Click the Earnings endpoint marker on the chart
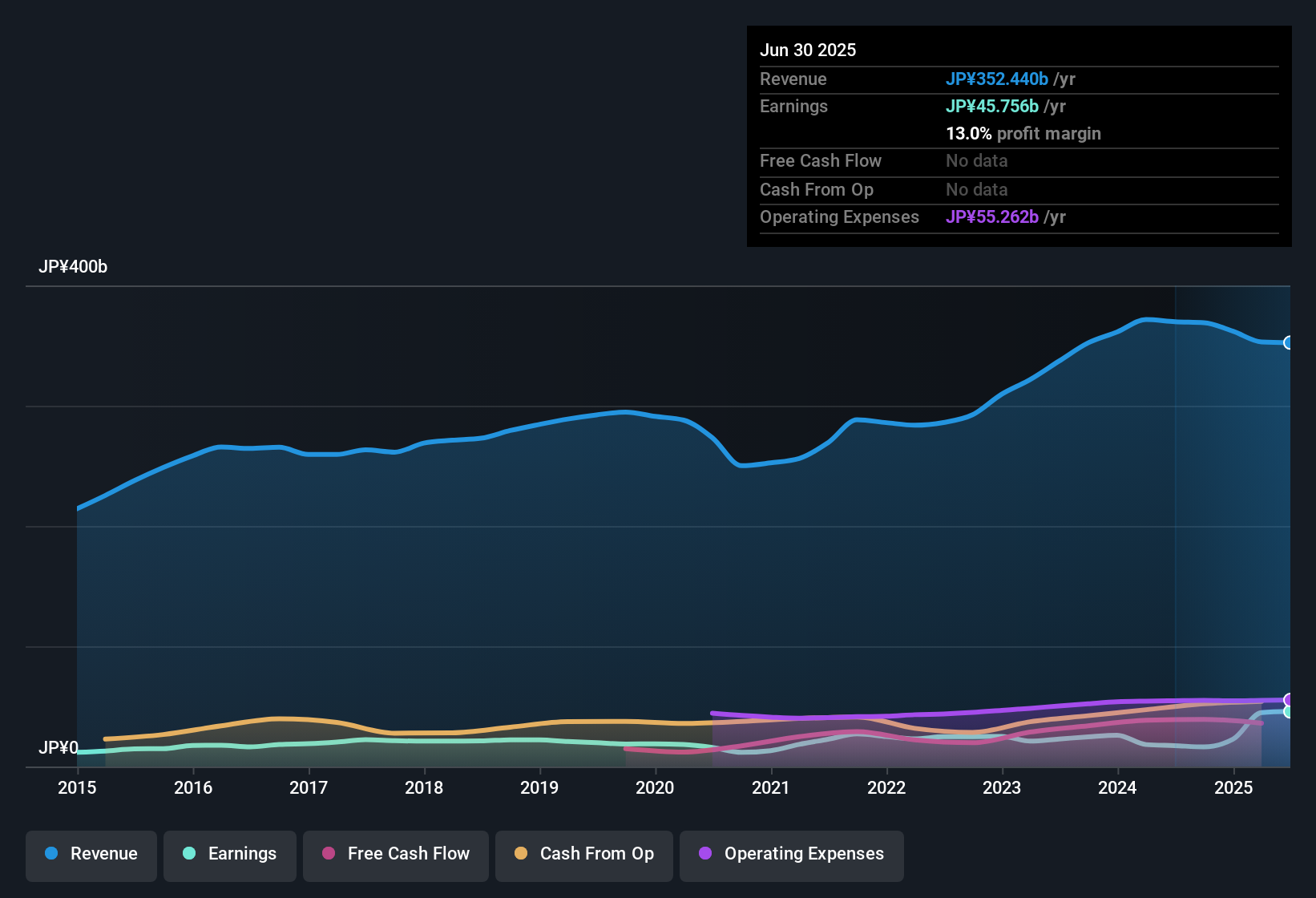1316x898 pixels. pos(1289,712)
